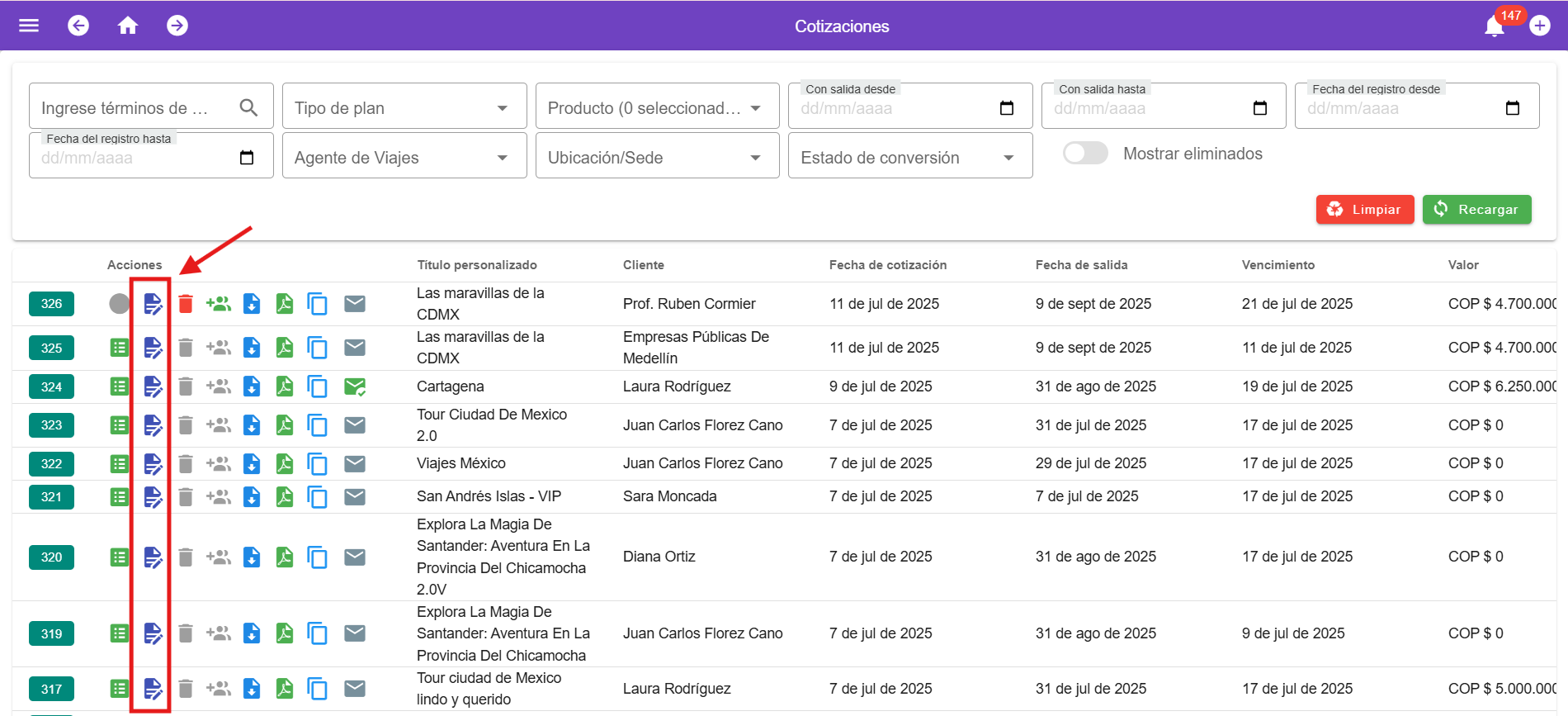The image size is (1568, 716).
Task: Open the hamburger main menu
Action: point(29,26)
